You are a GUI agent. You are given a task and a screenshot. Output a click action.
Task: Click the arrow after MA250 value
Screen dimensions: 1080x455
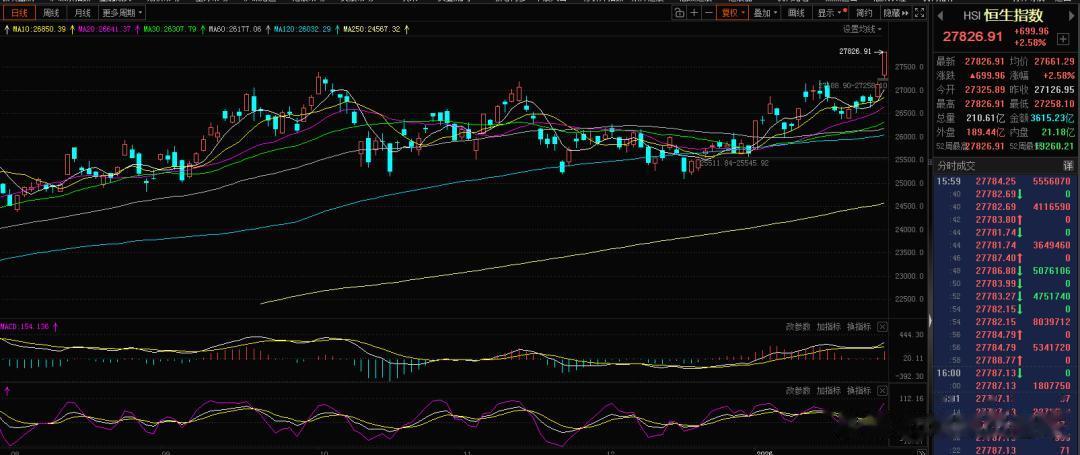coord(406,29)
